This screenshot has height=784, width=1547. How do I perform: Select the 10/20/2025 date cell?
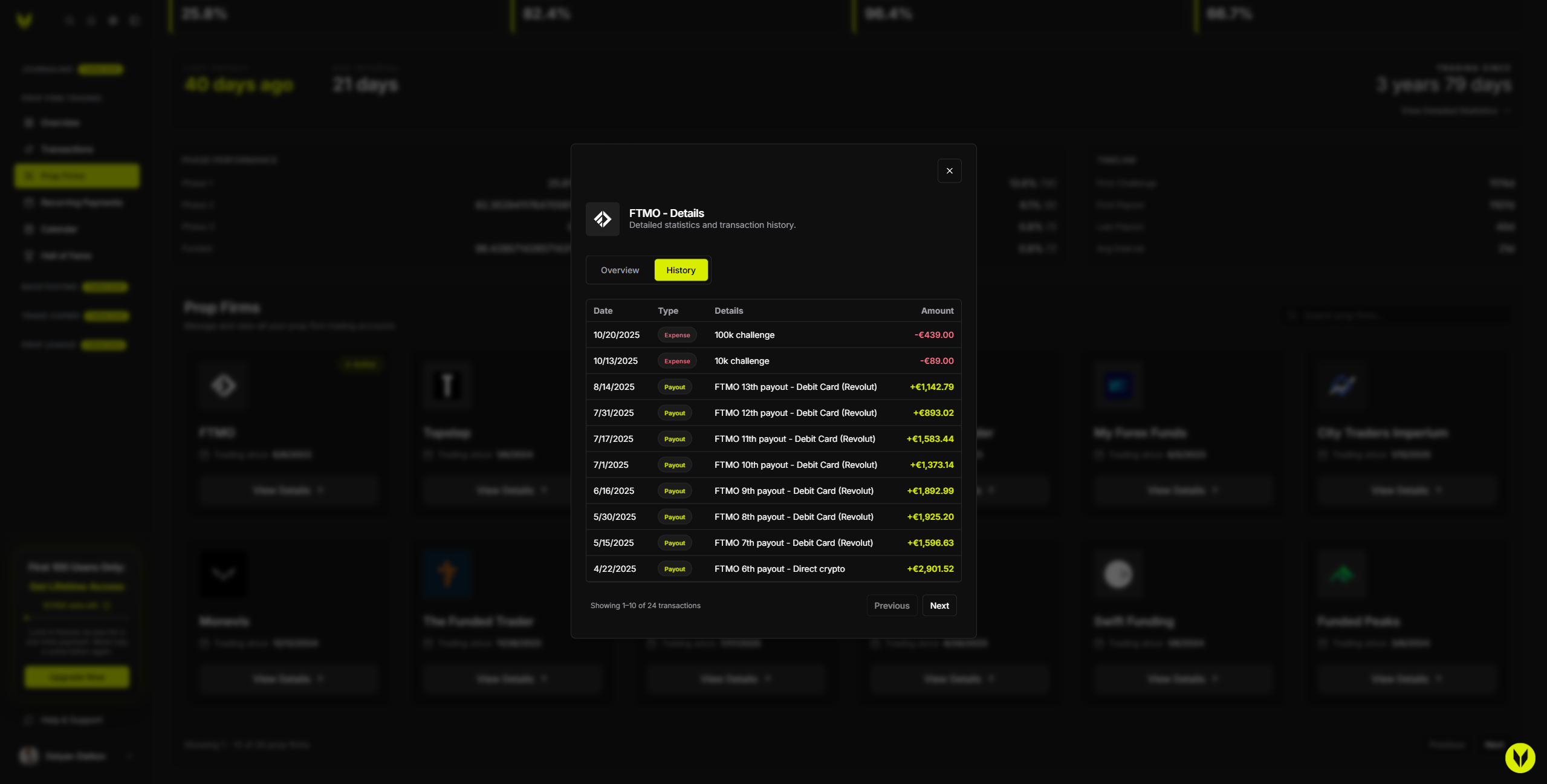tap(616, 335)
